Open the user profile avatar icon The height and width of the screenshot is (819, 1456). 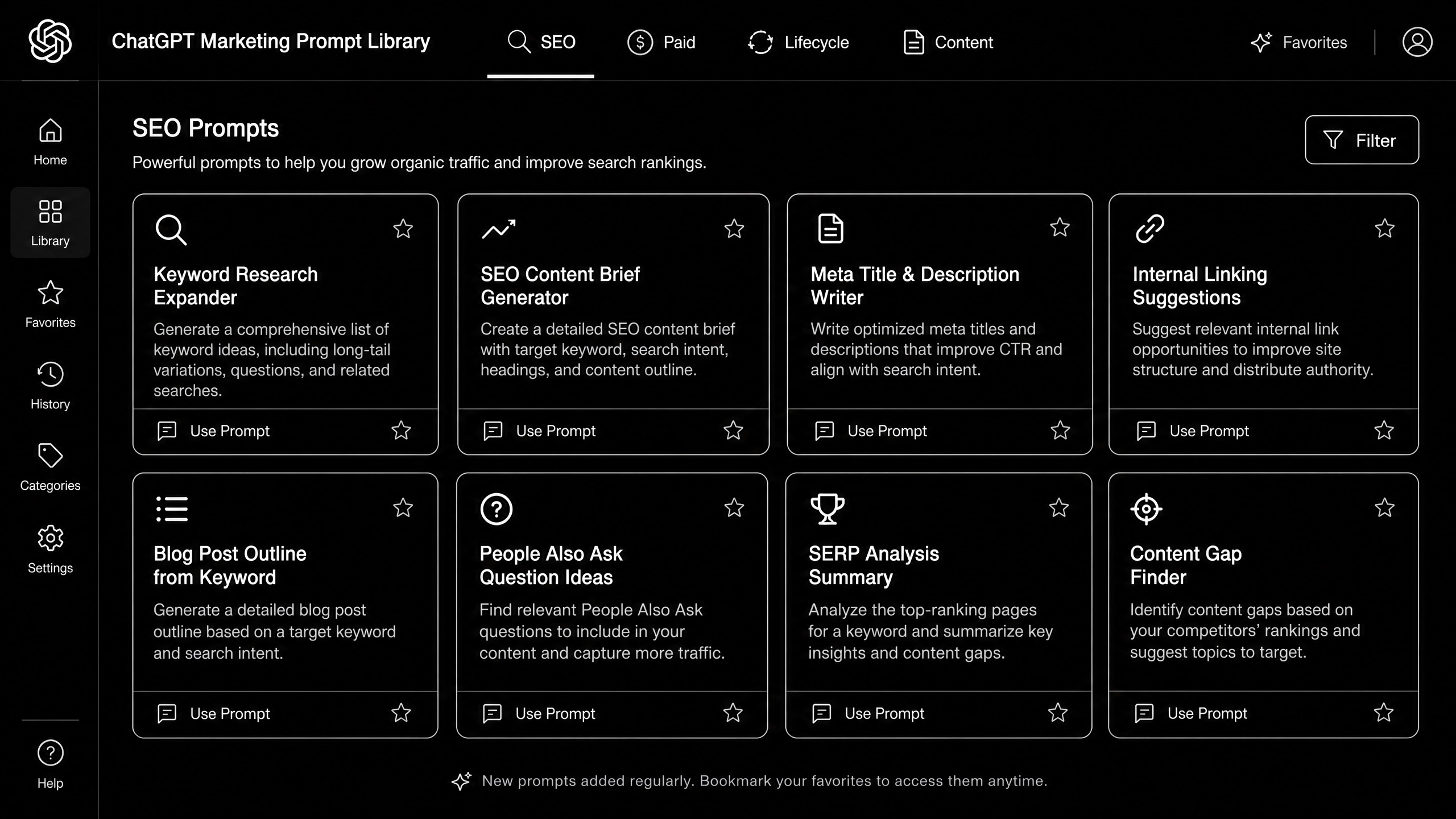1417,42
